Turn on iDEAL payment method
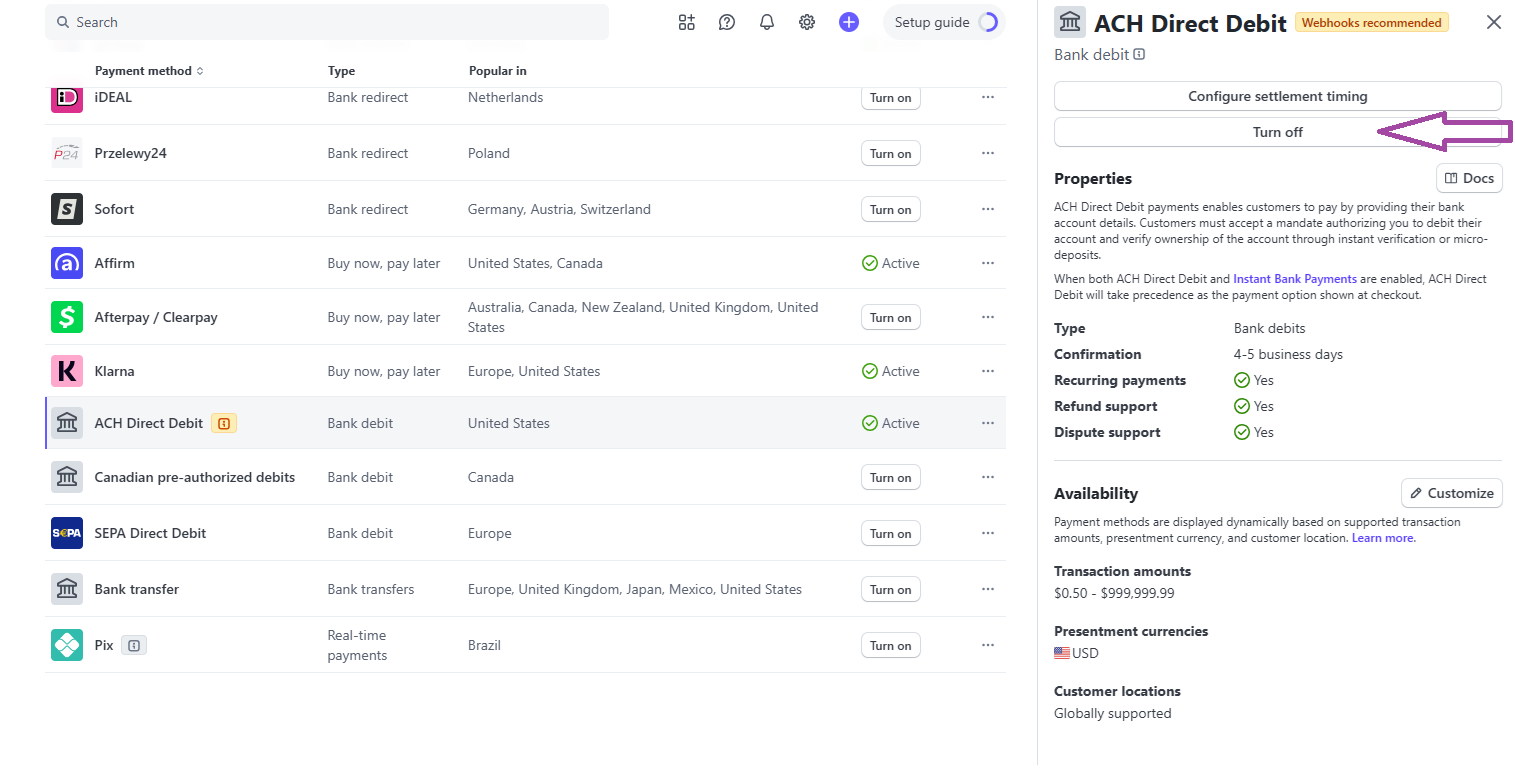The height and width of the screenshot is (777, 1515). pyautogui.click(x=890, y=98)
